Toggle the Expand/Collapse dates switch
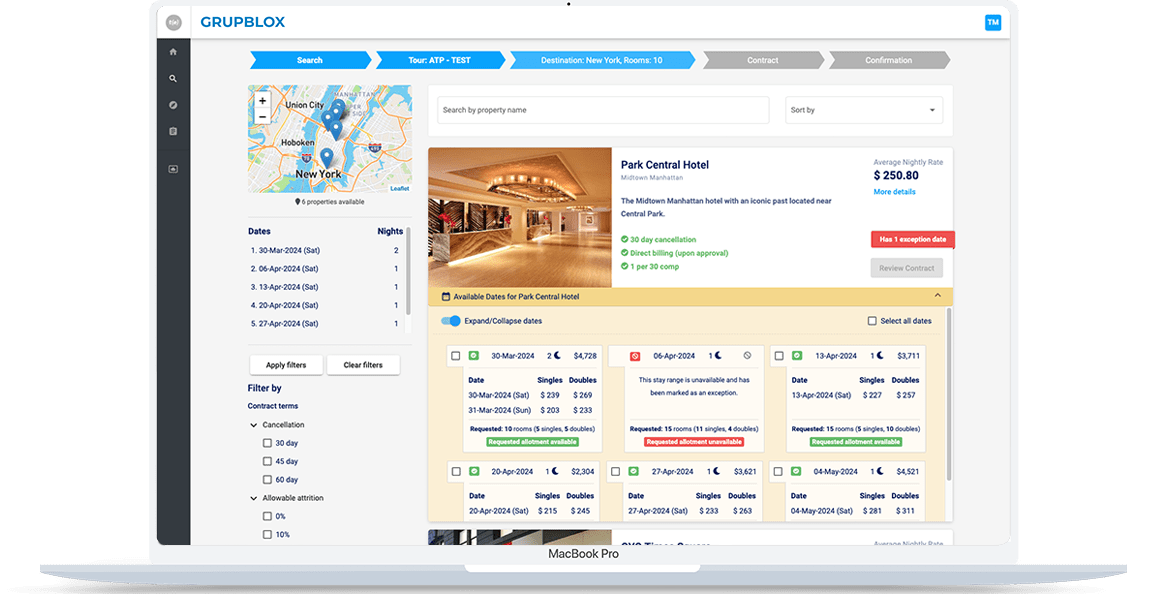This screenshot has width=1175, height=594. [450, 321]
